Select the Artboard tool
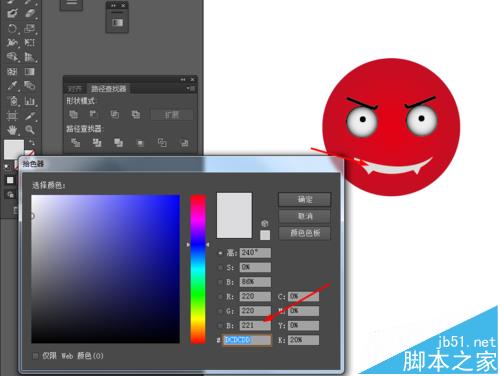The width and height of the screenshot is (500, 376). pos(12,116)
